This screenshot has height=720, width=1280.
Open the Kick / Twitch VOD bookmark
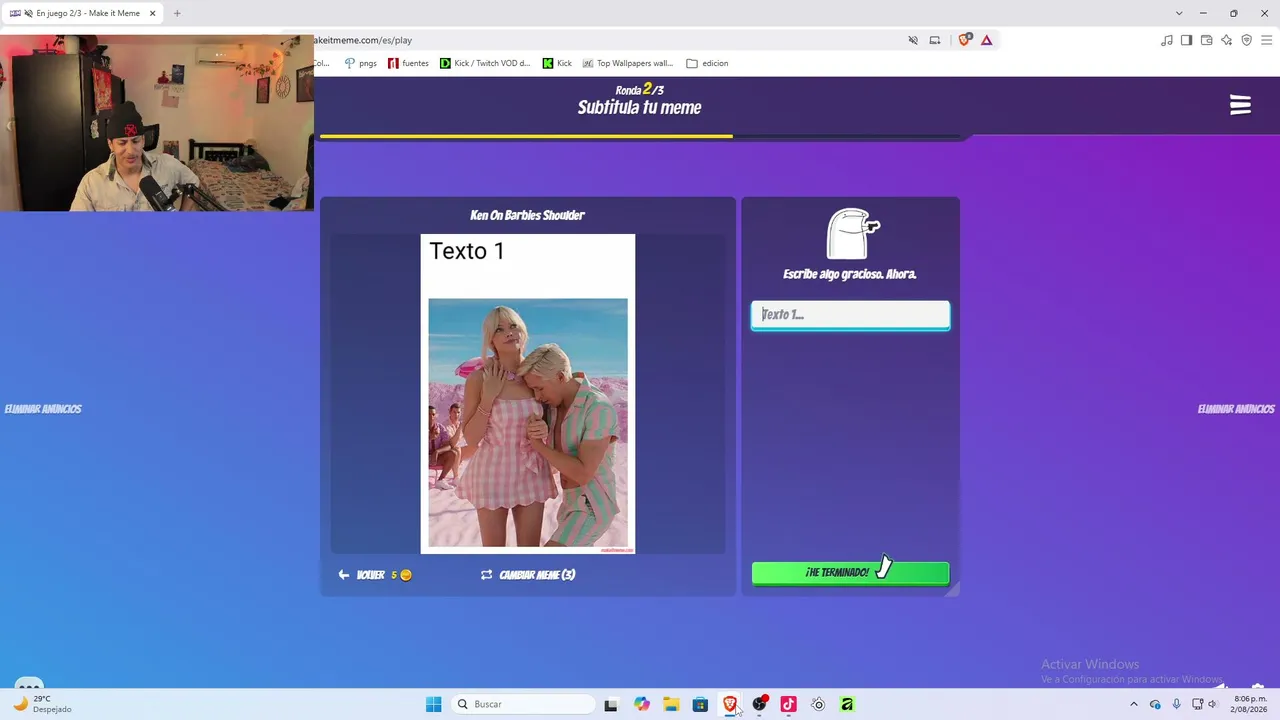[x=485, y=63]
